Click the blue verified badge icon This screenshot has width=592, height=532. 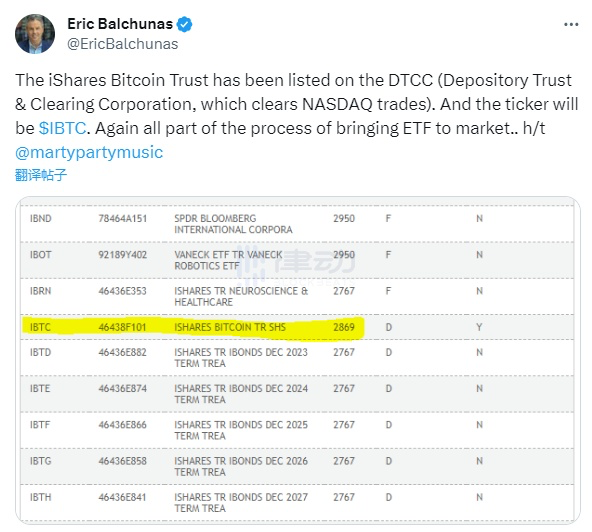point(185,25)
